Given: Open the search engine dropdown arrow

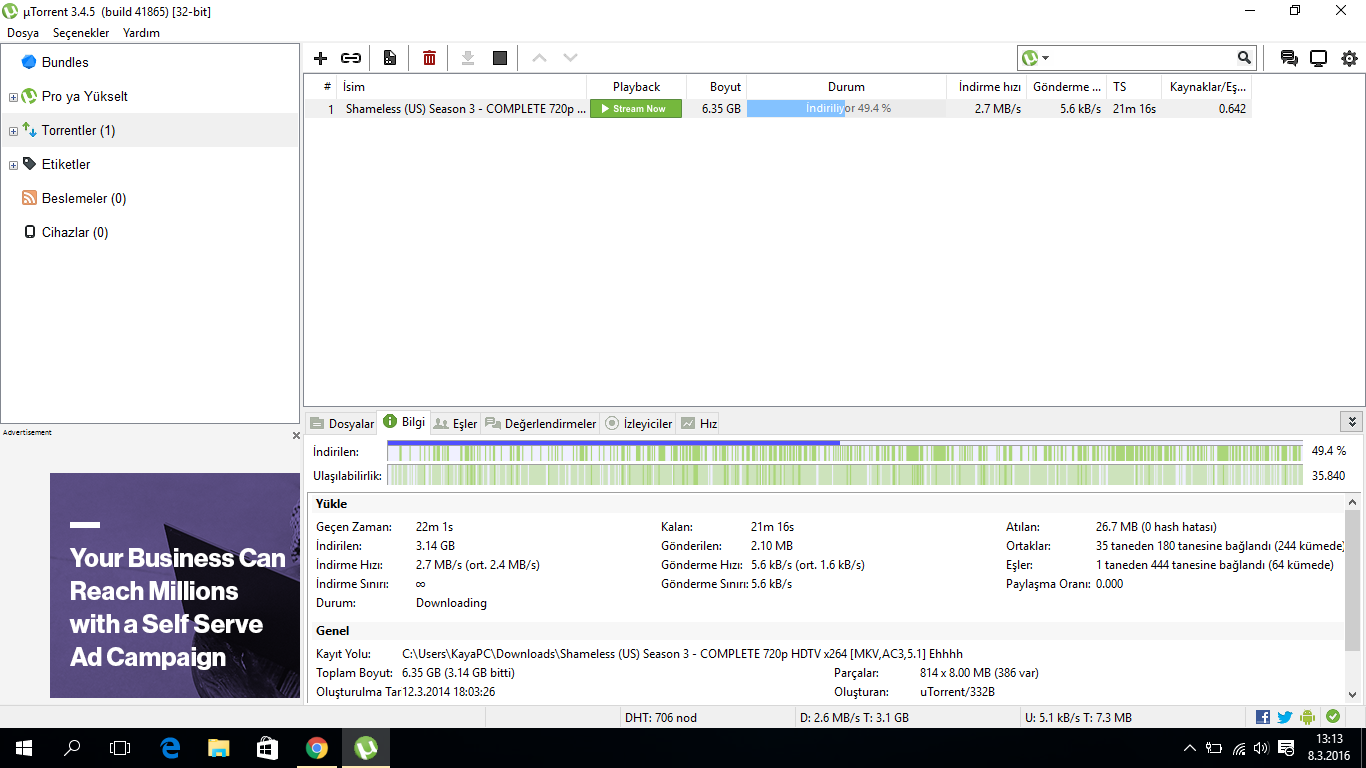Looking at the screenshot, I should [1046, 58].
